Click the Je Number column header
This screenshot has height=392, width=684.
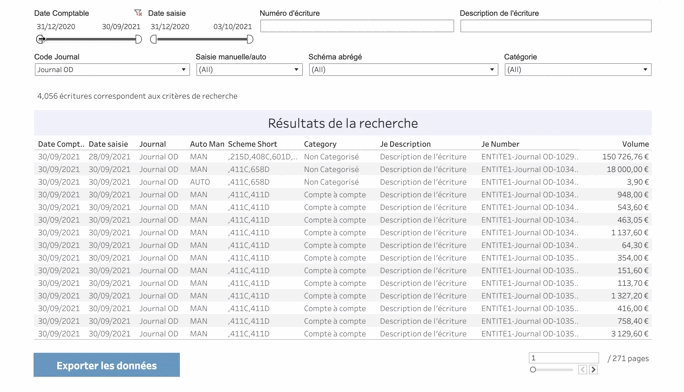(x=500, y=144)
